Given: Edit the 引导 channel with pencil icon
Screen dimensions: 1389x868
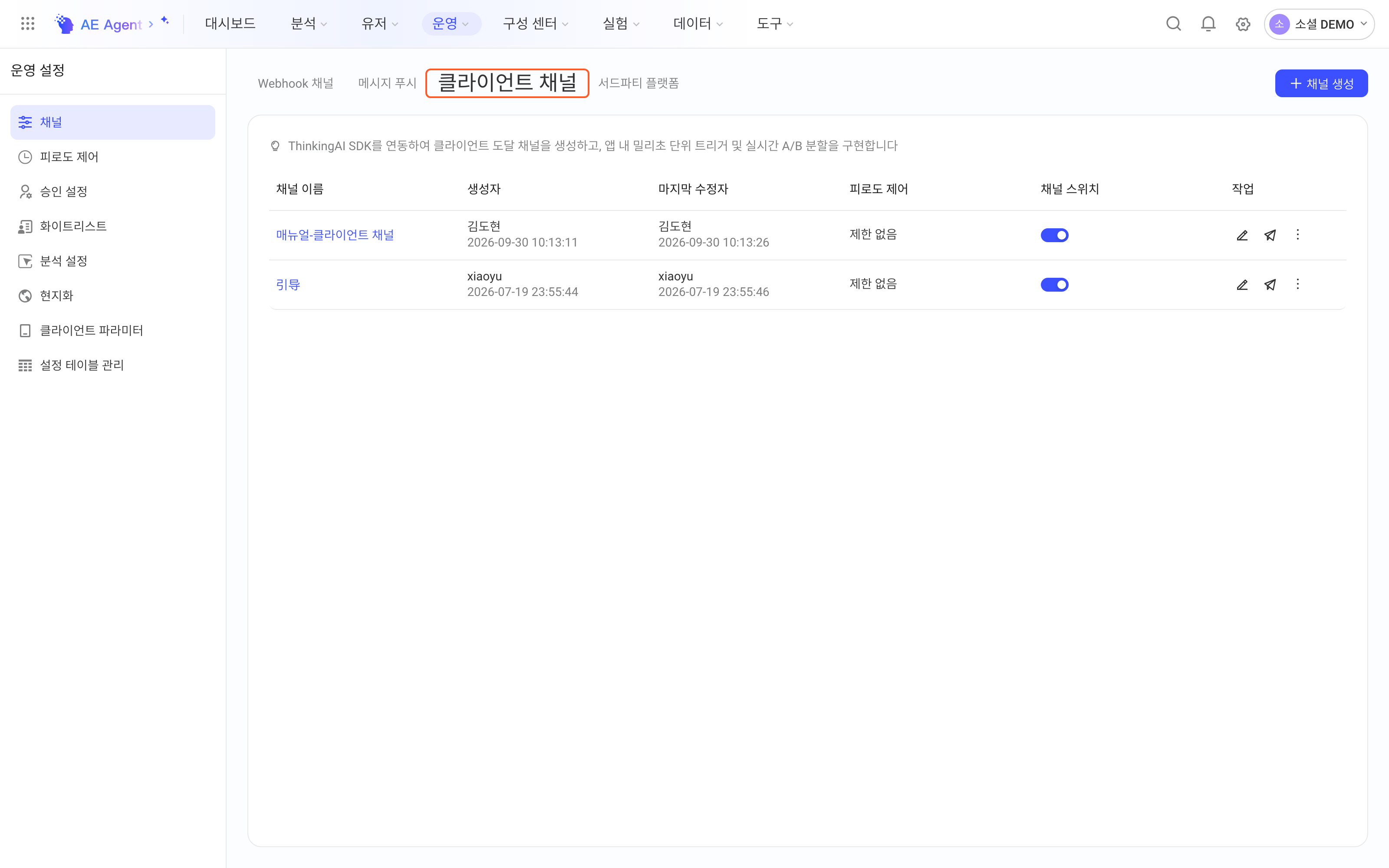Looking at the screenshot, I should 1242,285.
